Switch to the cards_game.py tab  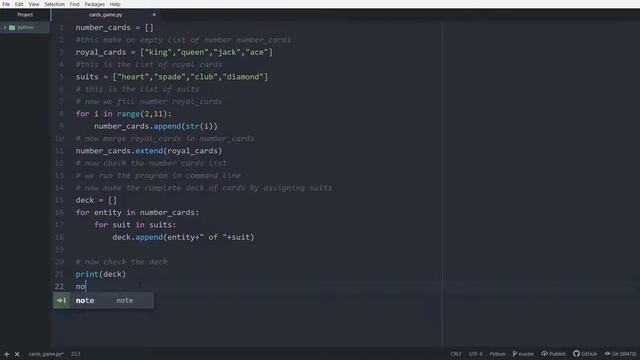[x=105, y=15]
